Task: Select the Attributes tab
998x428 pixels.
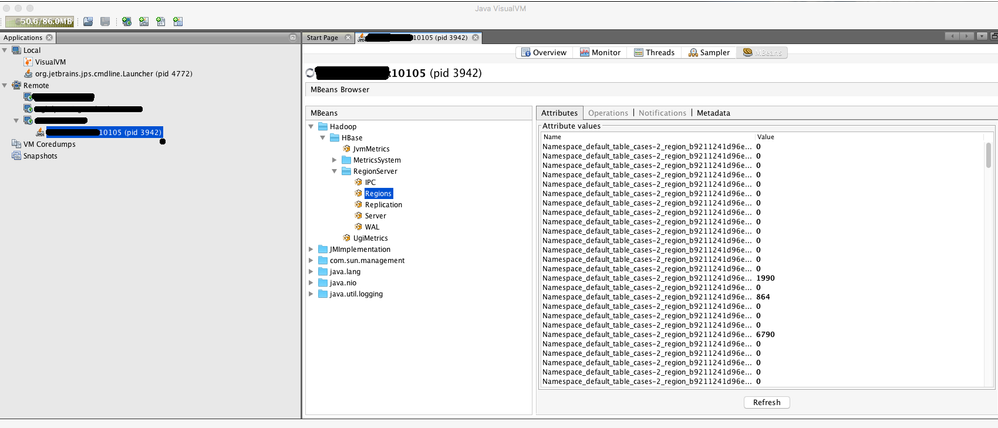Action: pyautogui.click(x=559, y=113)
